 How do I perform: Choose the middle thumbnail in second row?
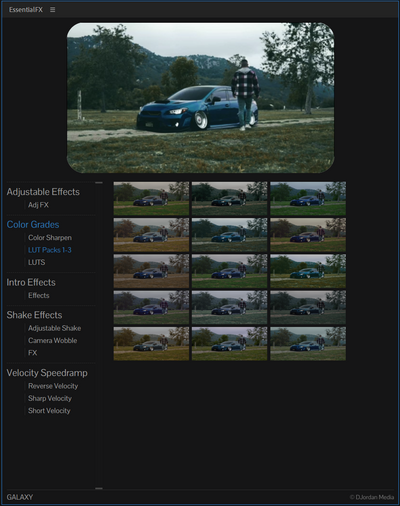click(x=230, y=235)
